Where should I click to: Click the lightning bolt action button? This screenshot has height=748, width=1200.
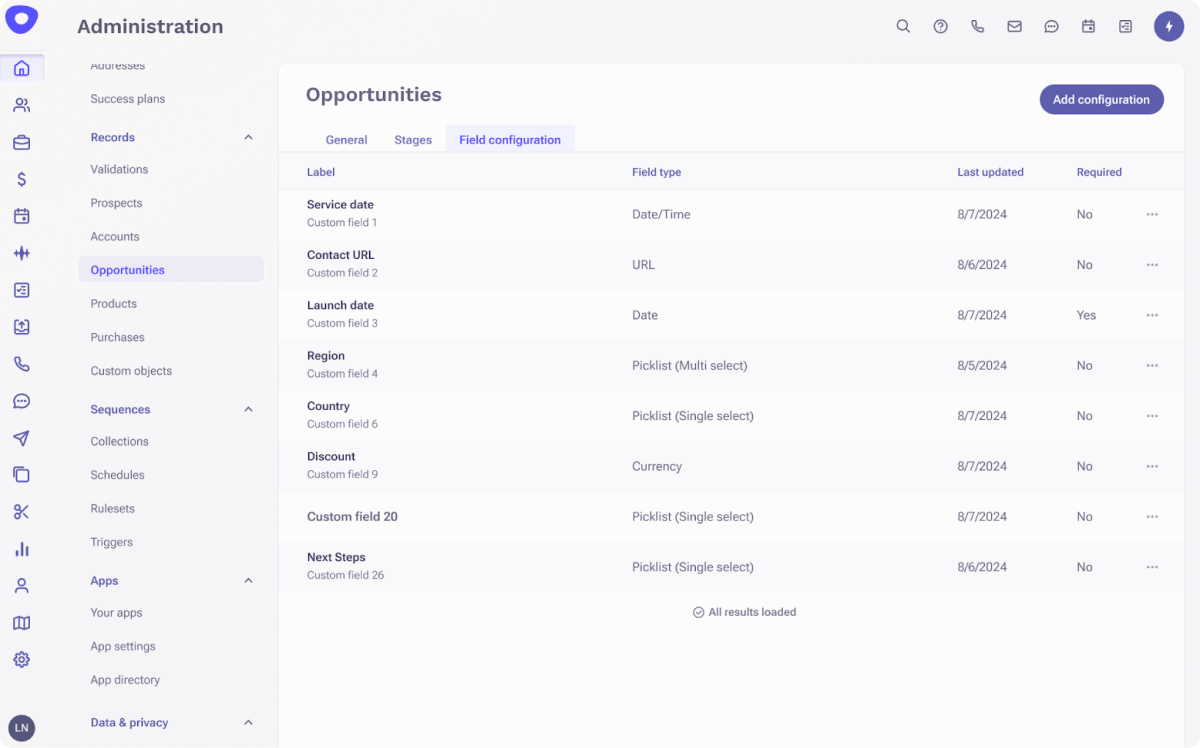click(1168, 26)
